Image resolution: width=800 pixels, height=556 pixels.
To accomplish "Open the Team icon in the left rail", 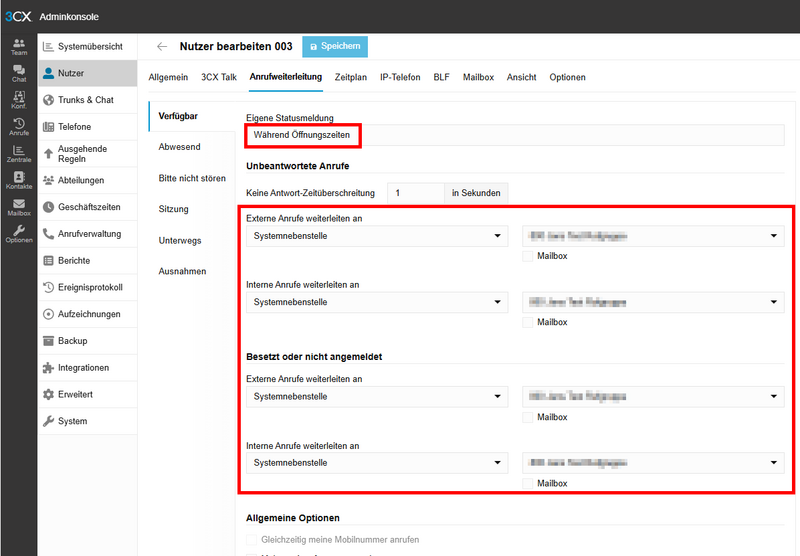I will click(19, 47).
